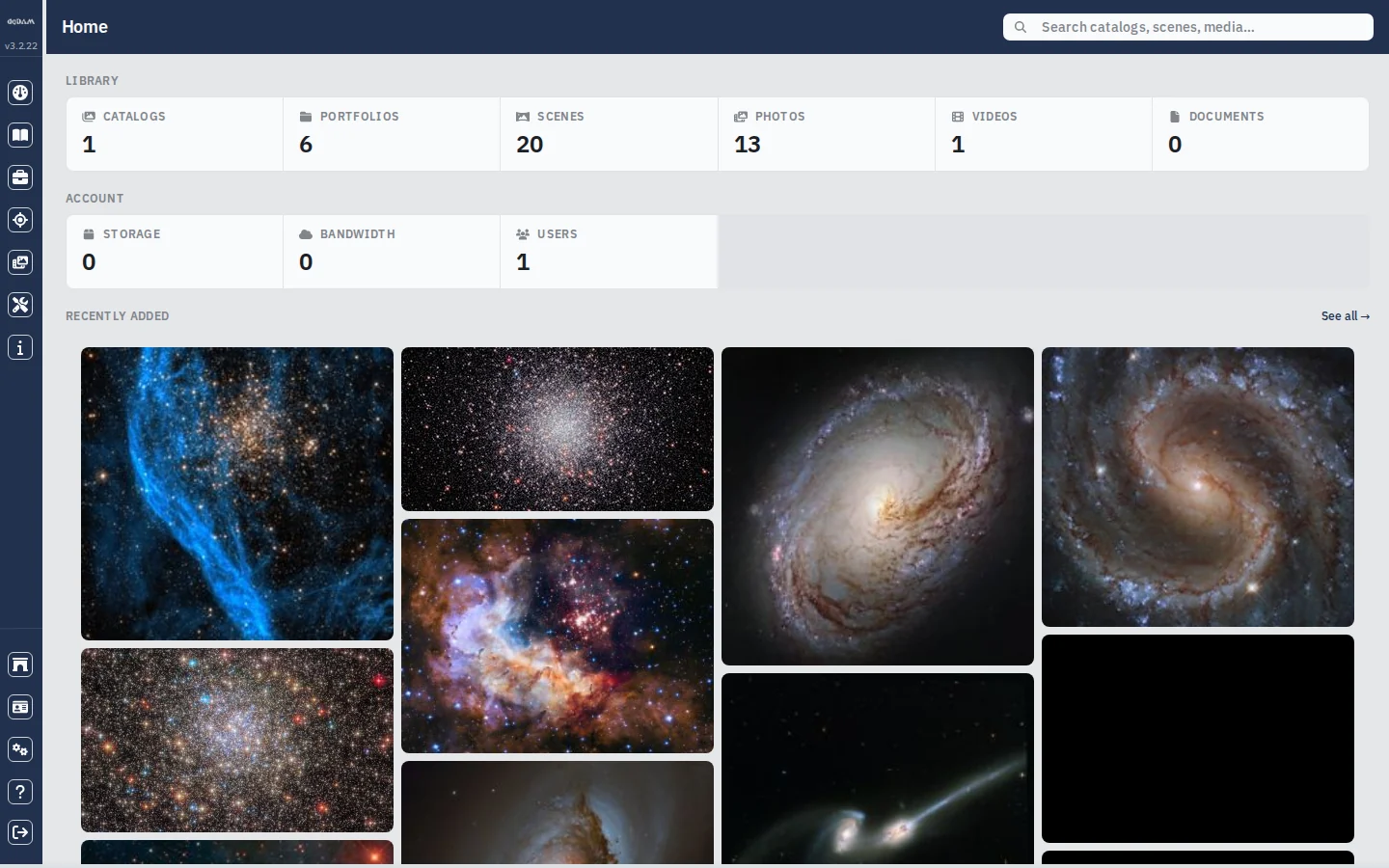Select the blue nebula filament thumbnail
Screen dimensions: 1389x868
tap(237, 494)
